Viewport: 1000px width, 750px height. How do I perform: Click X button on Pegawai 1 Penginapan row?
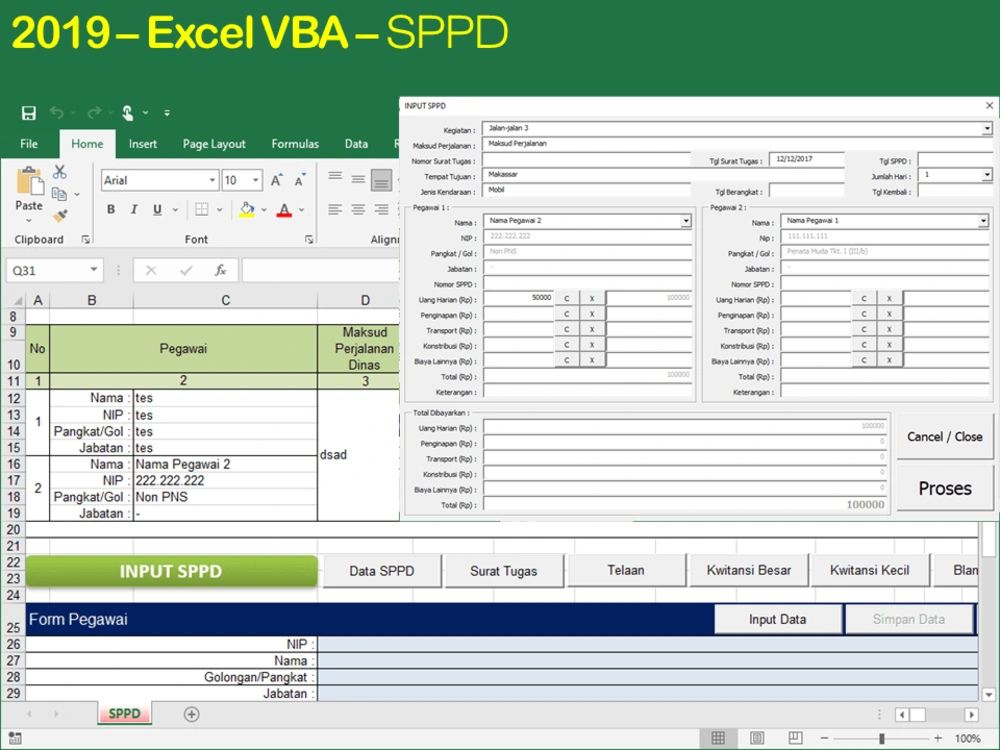(x=592, y=314)
